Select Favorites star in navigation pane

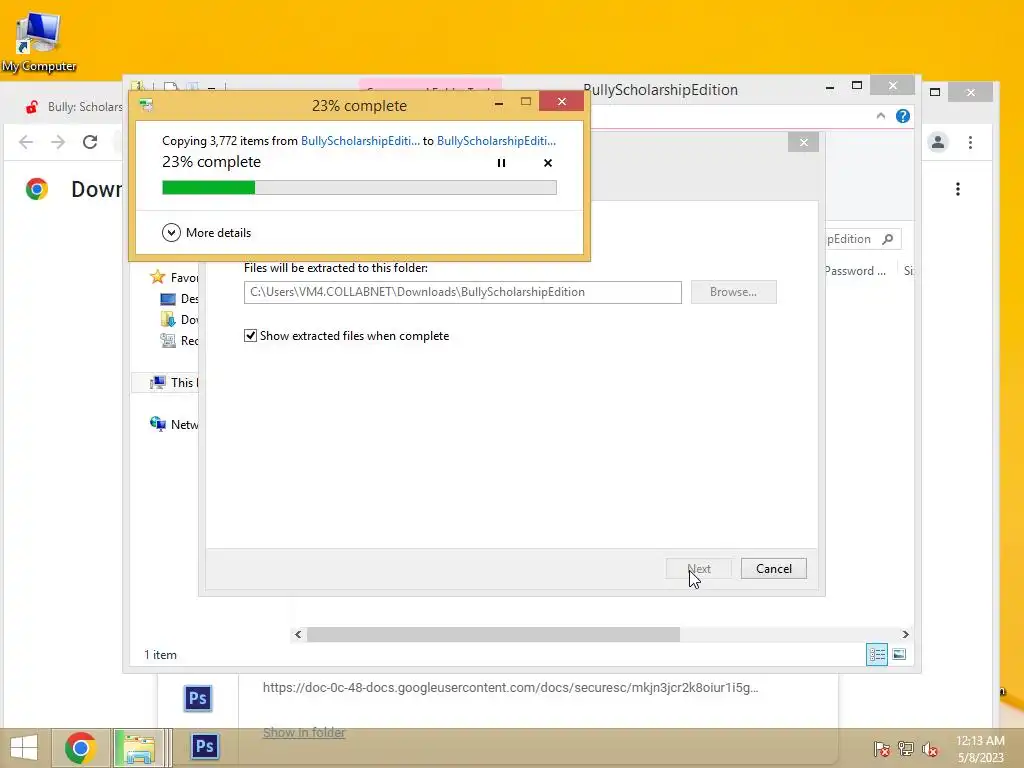(x=157, y=277)
